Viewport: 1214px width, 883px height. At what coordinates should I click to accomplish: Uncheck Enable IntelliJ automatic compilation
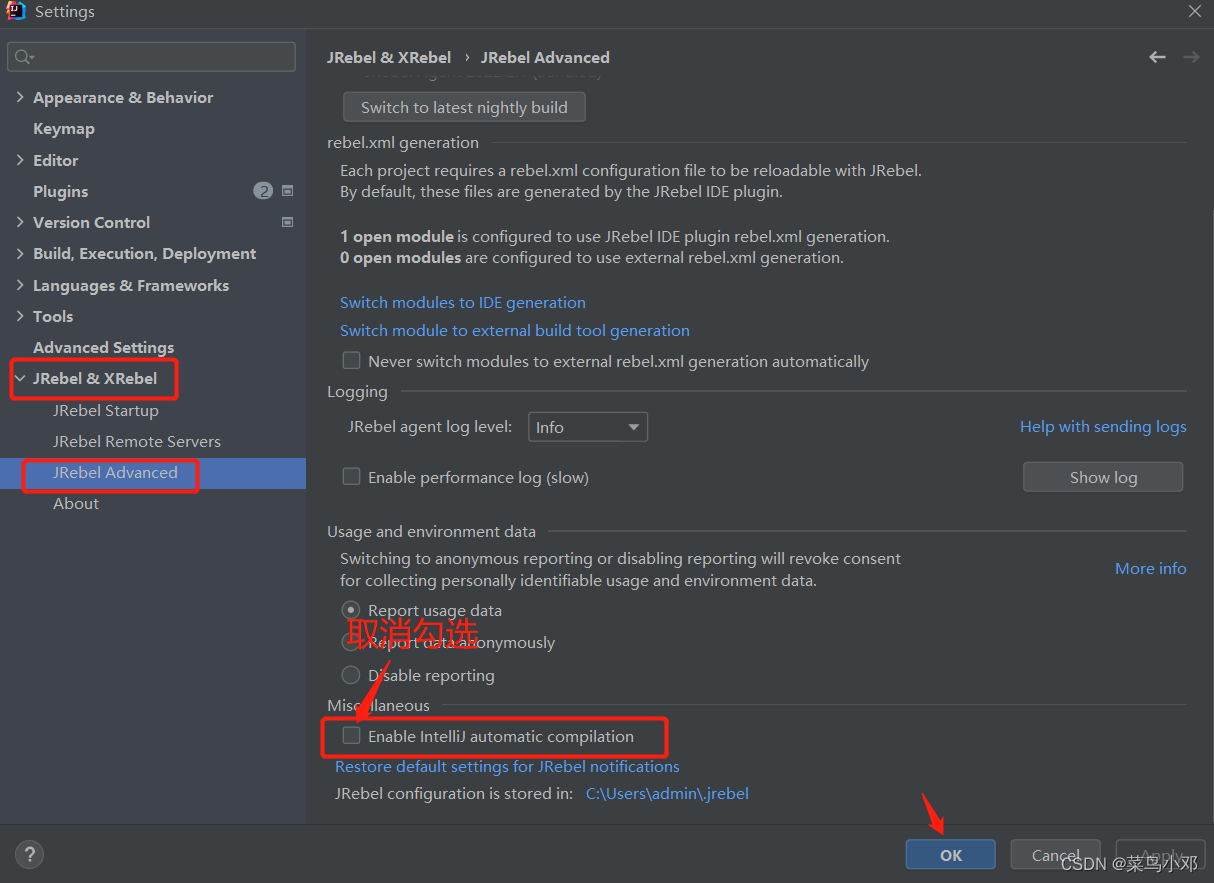(351, 736)
